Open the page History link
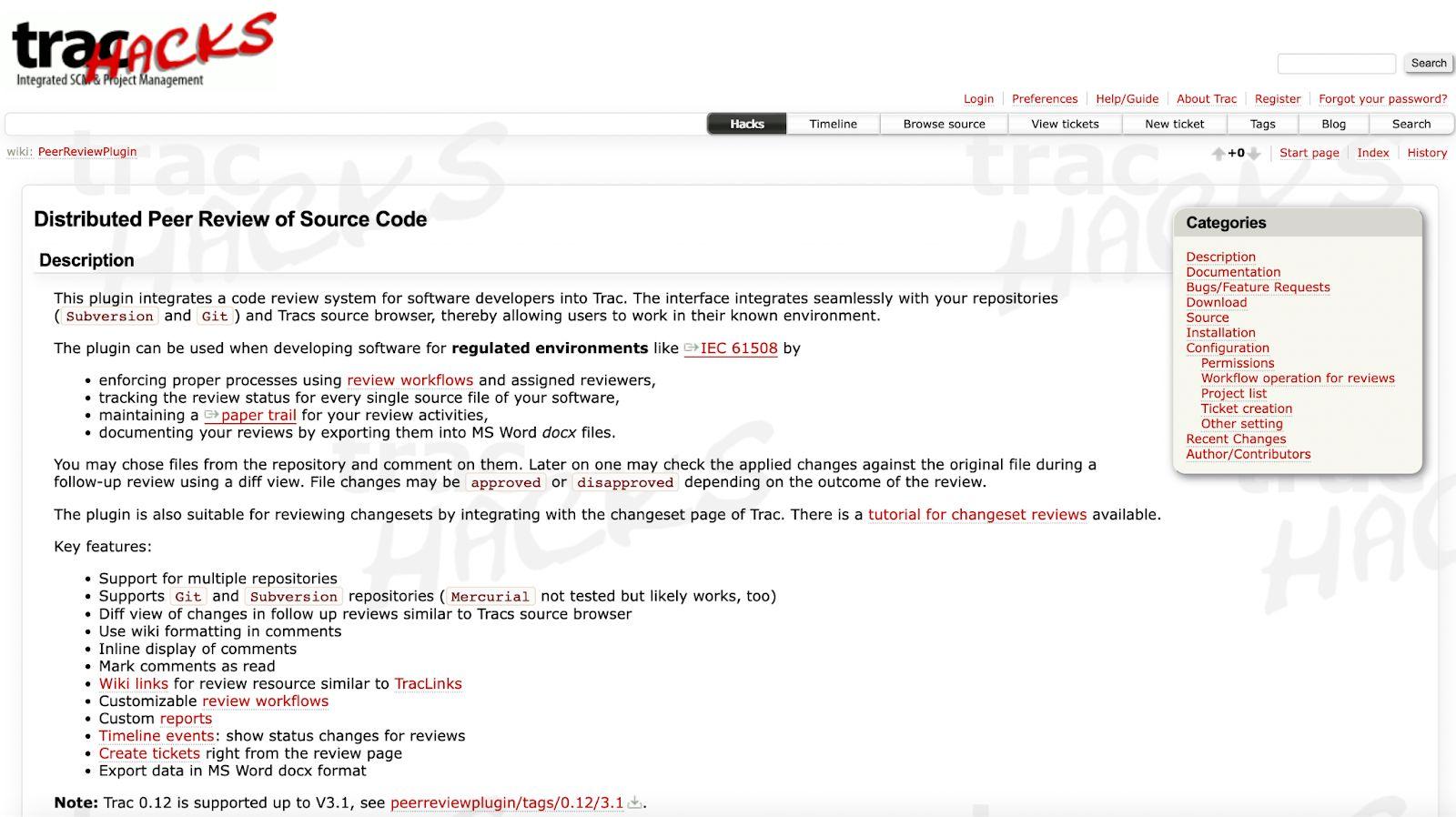This screenshot has width=1456, height=817. tap(1426, 153)
